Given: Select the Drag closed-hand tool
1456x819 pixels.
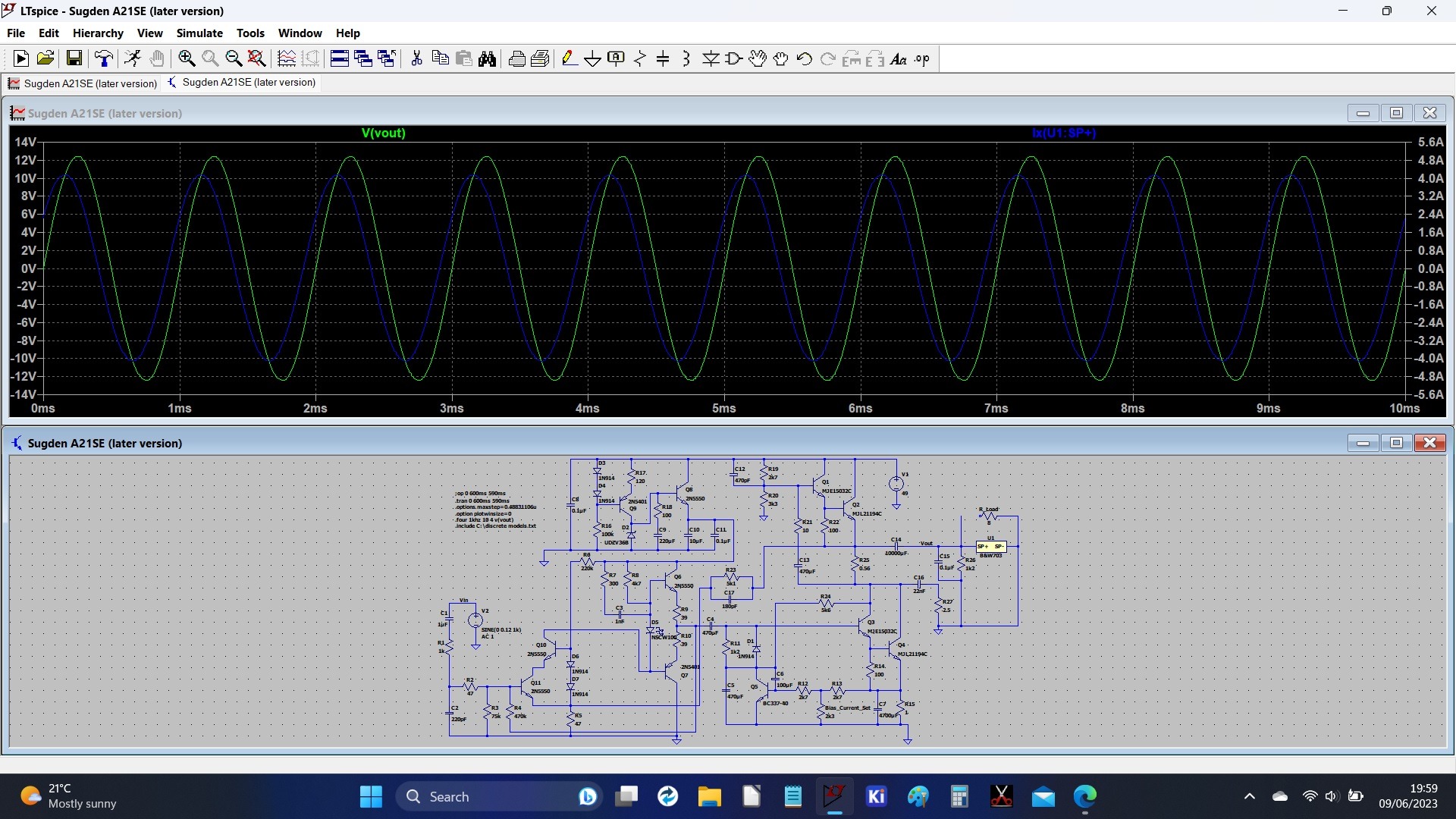Looking at the screenshot, I should 781,58.
